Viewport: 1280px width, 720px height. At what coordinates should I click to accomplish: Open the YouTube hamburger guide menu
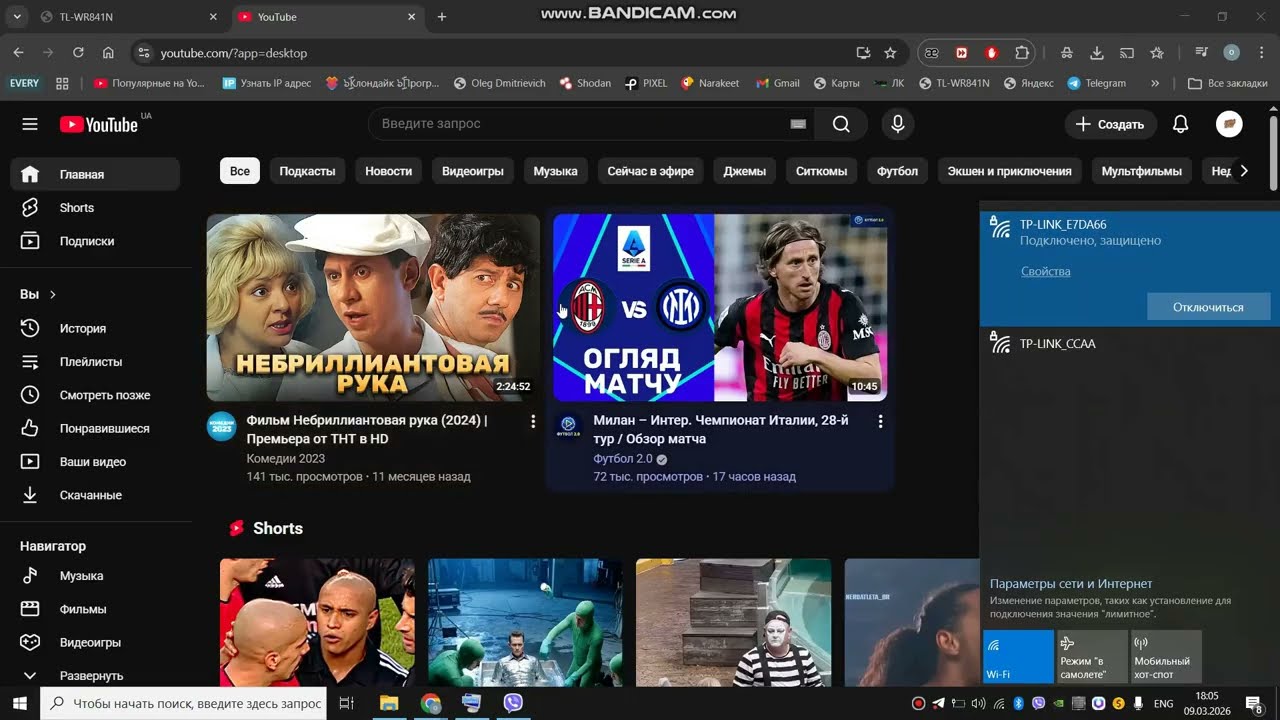(30, 124)
